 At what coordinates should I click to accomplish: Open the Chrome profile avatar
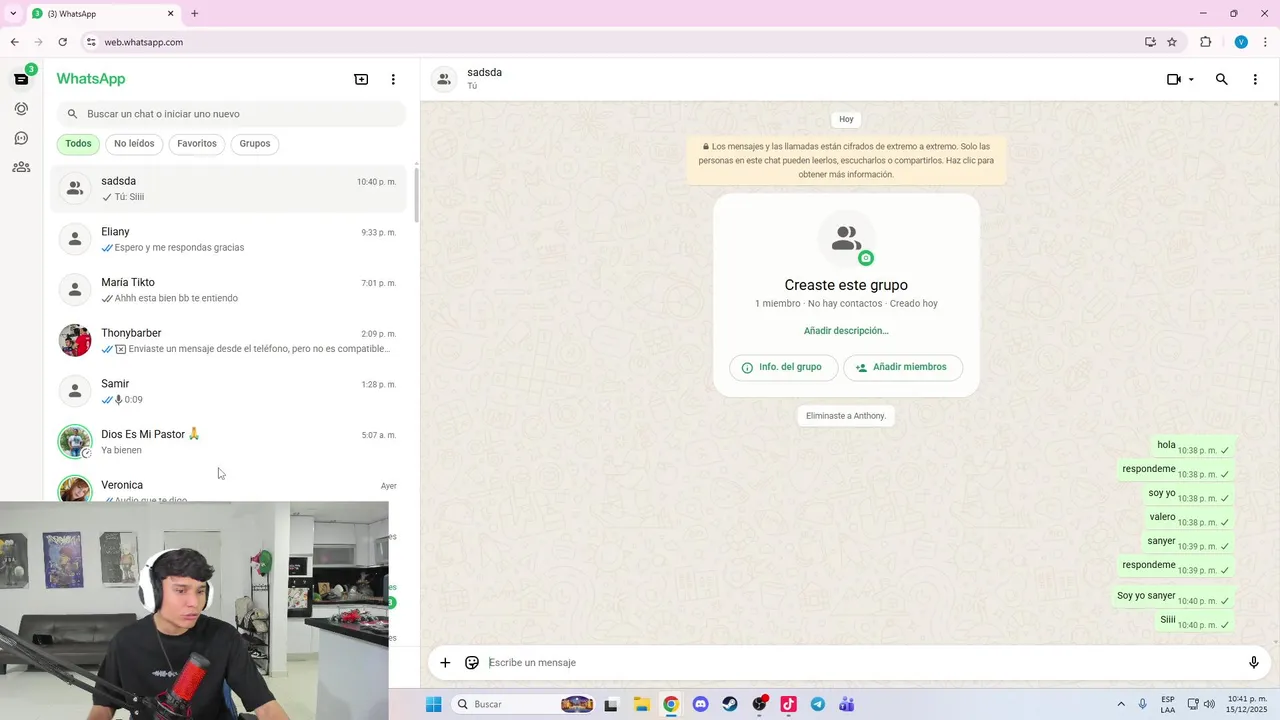1241,42
